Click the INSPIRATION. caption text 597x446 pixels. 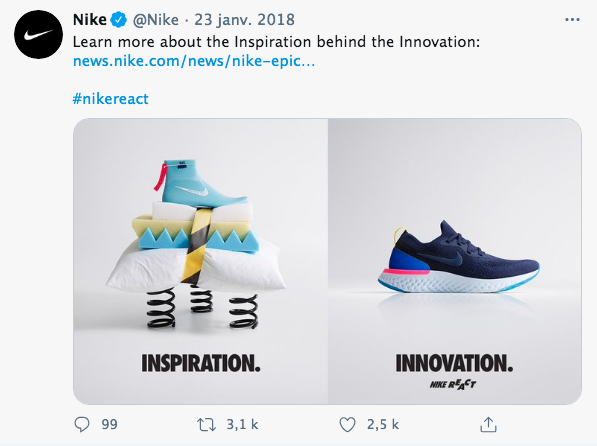coord(201,363)
